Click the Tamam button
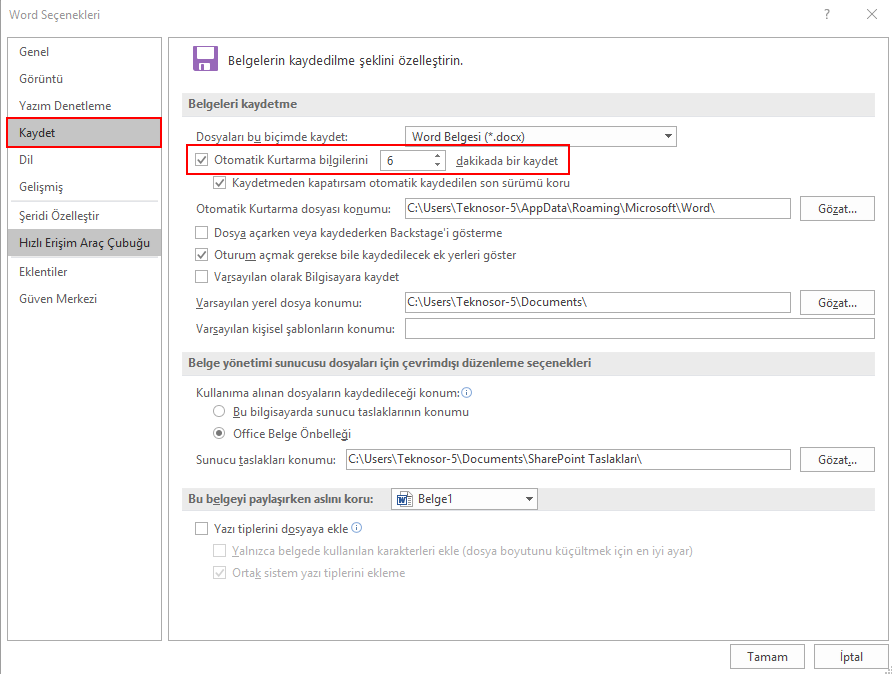Screen dimensions: 892x674 coord(767,657)
